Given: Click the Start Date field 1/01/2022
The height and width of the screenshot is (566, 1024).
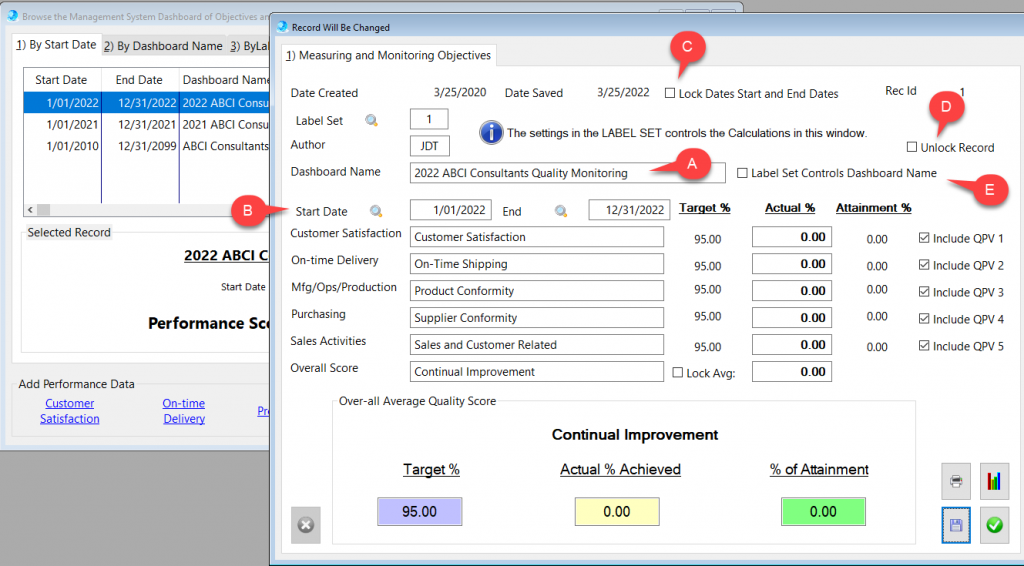Looking at the screenshot, I should pyautogui.click(x=451, y=210).
